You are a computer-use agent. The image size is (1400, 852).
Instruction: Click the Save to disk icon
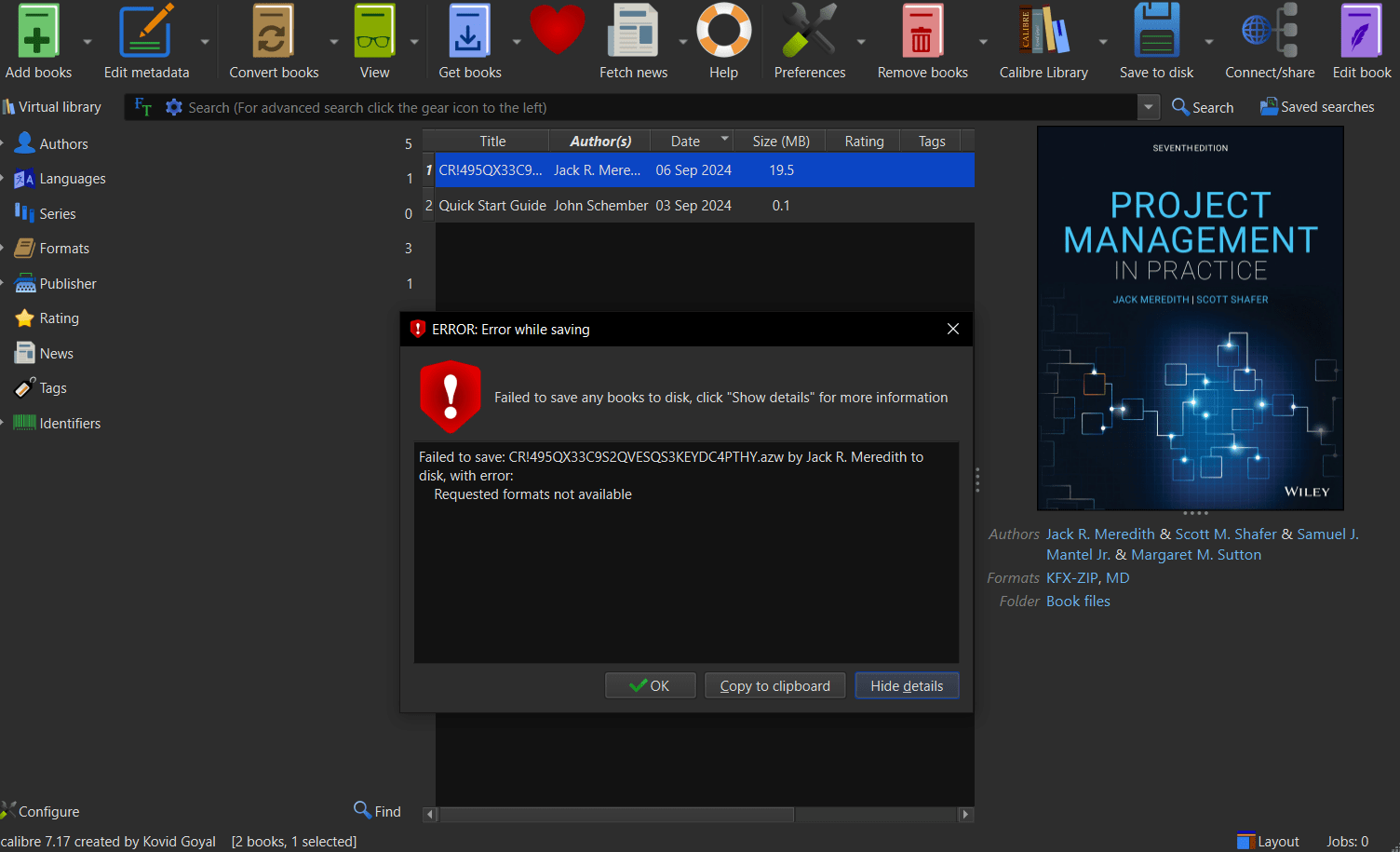coord(1156,31)
